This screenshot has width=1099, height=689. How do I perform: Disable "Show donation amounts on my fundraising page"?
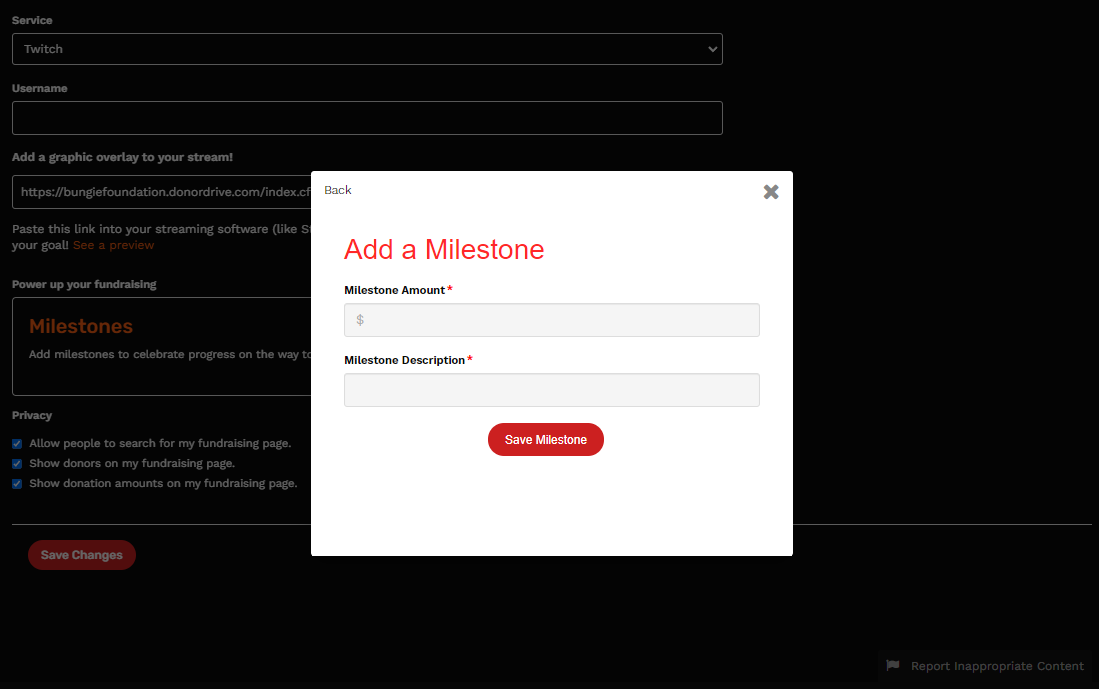pyautogui.click(x=16, y=484)
